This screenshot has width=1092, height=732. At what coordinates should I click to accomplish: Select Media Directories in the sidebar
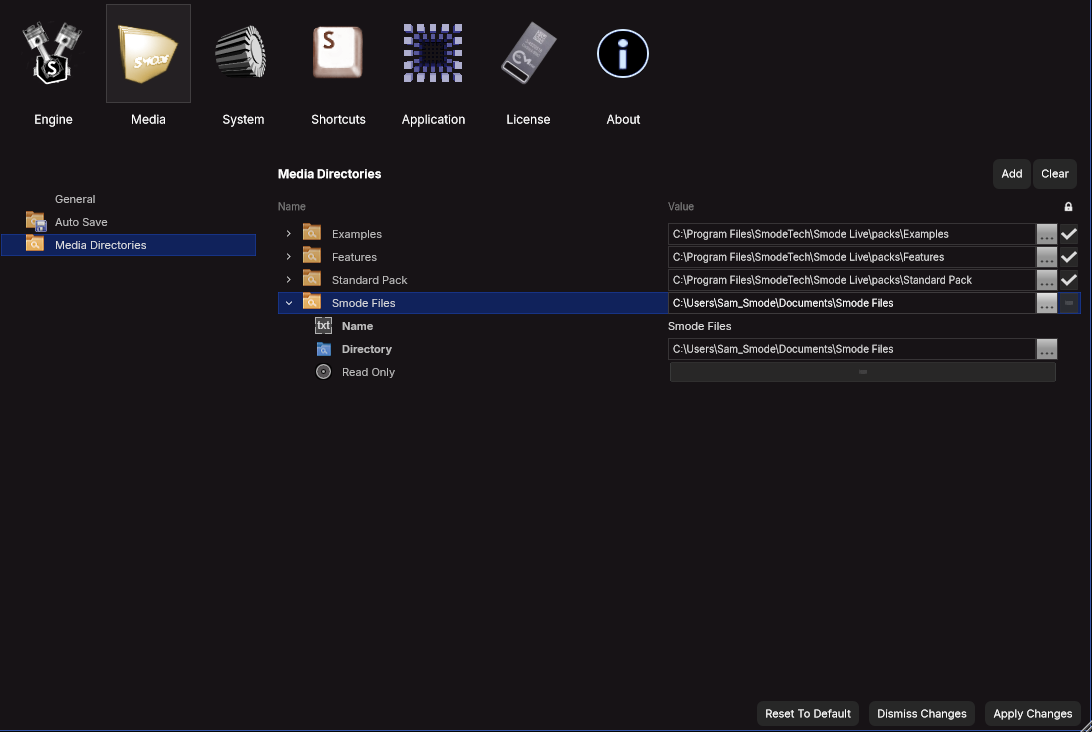129,244
